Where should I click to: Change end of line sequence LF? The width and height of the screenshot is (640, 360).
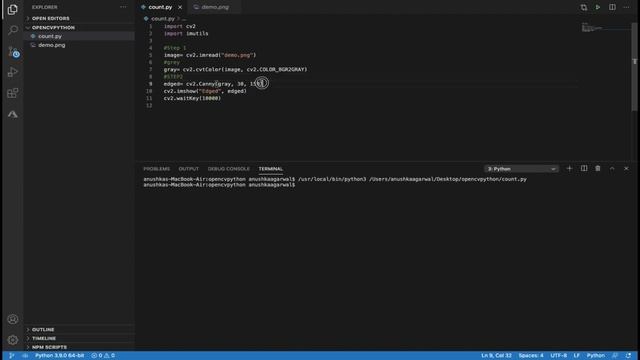click(x=577, y=356)
